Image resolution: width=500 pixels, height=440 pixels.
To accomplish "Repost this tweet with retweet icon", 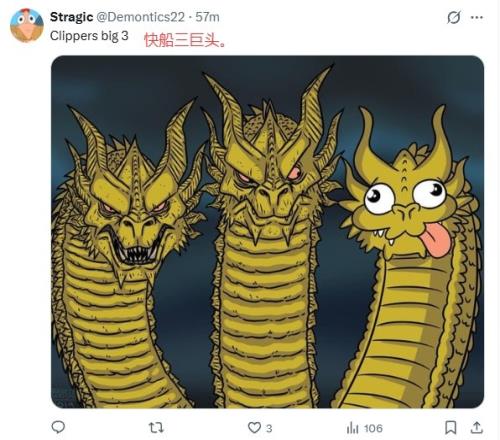I will click(156, 427).
